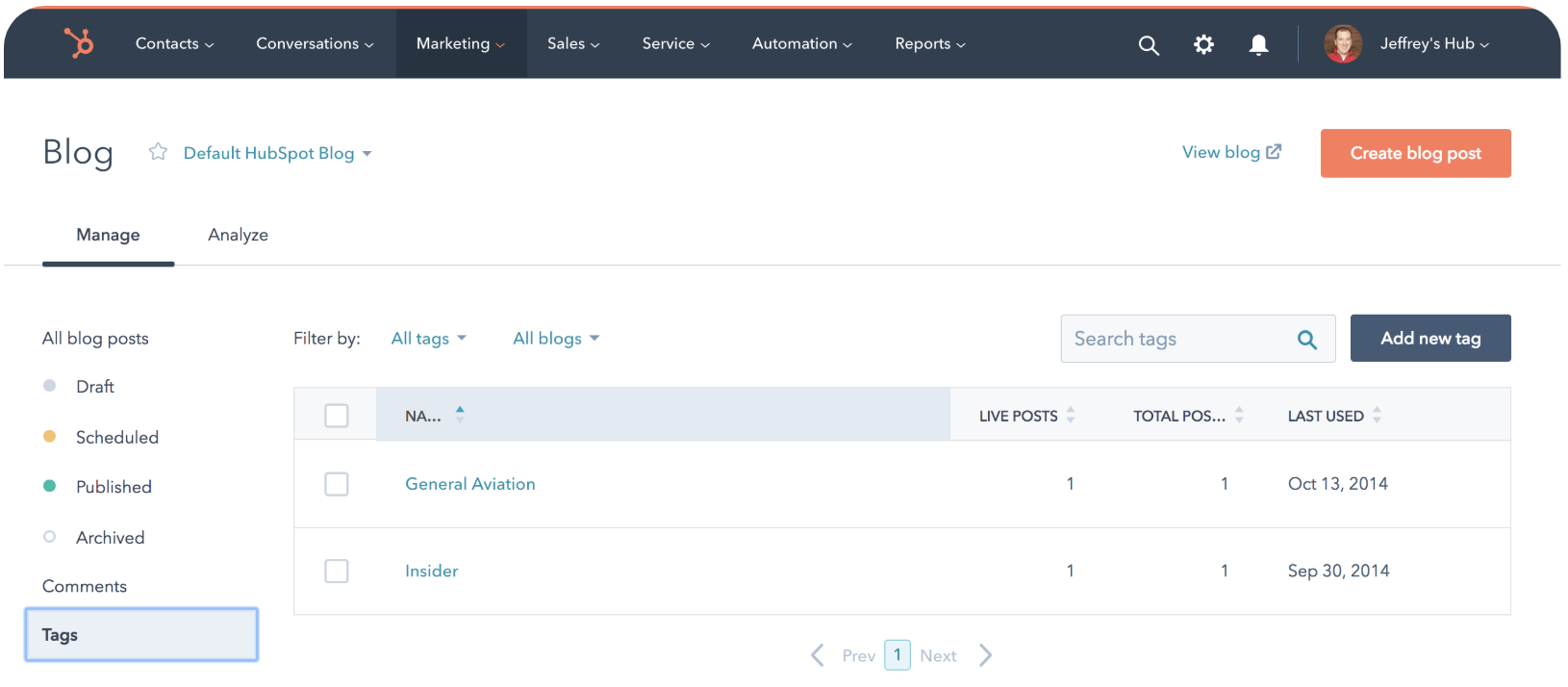Sort by Last Used column arrows
The height and width of the screenshot is (687, 1568).
pos(1377,415)
